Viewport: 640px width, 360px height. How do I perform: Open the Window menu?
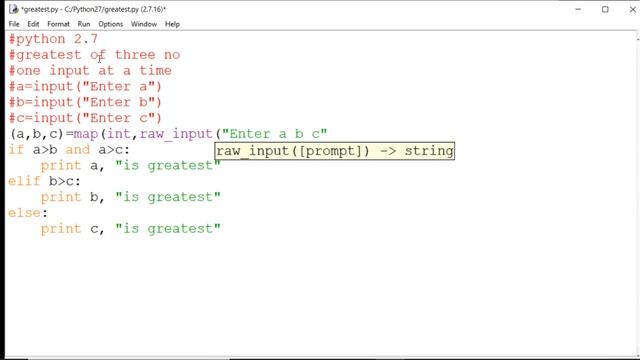tap(144, 24)
